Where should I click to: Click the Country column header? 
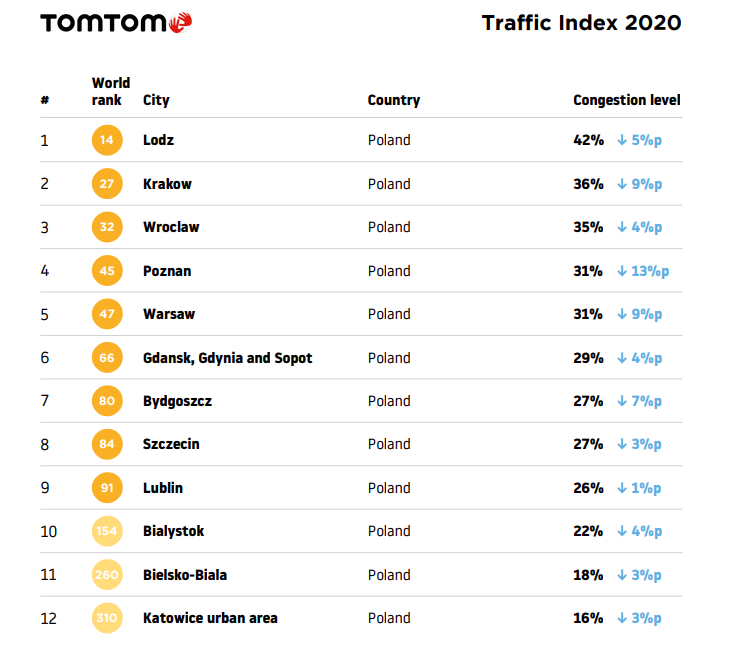pyautogui.click(x=393, y=100)
